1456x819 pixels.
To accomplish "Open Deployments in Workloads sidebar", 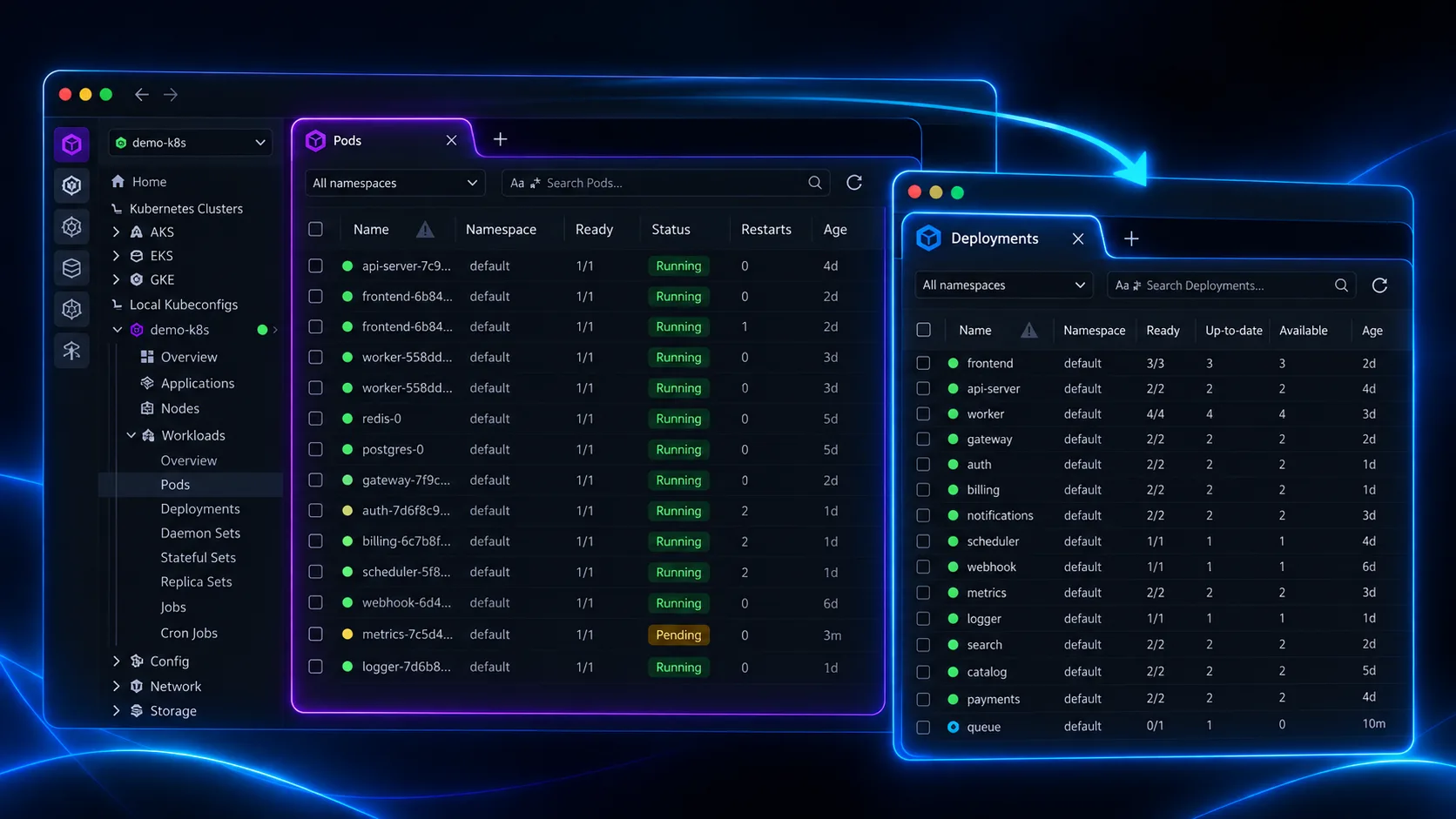I will [x=200, y=509].
